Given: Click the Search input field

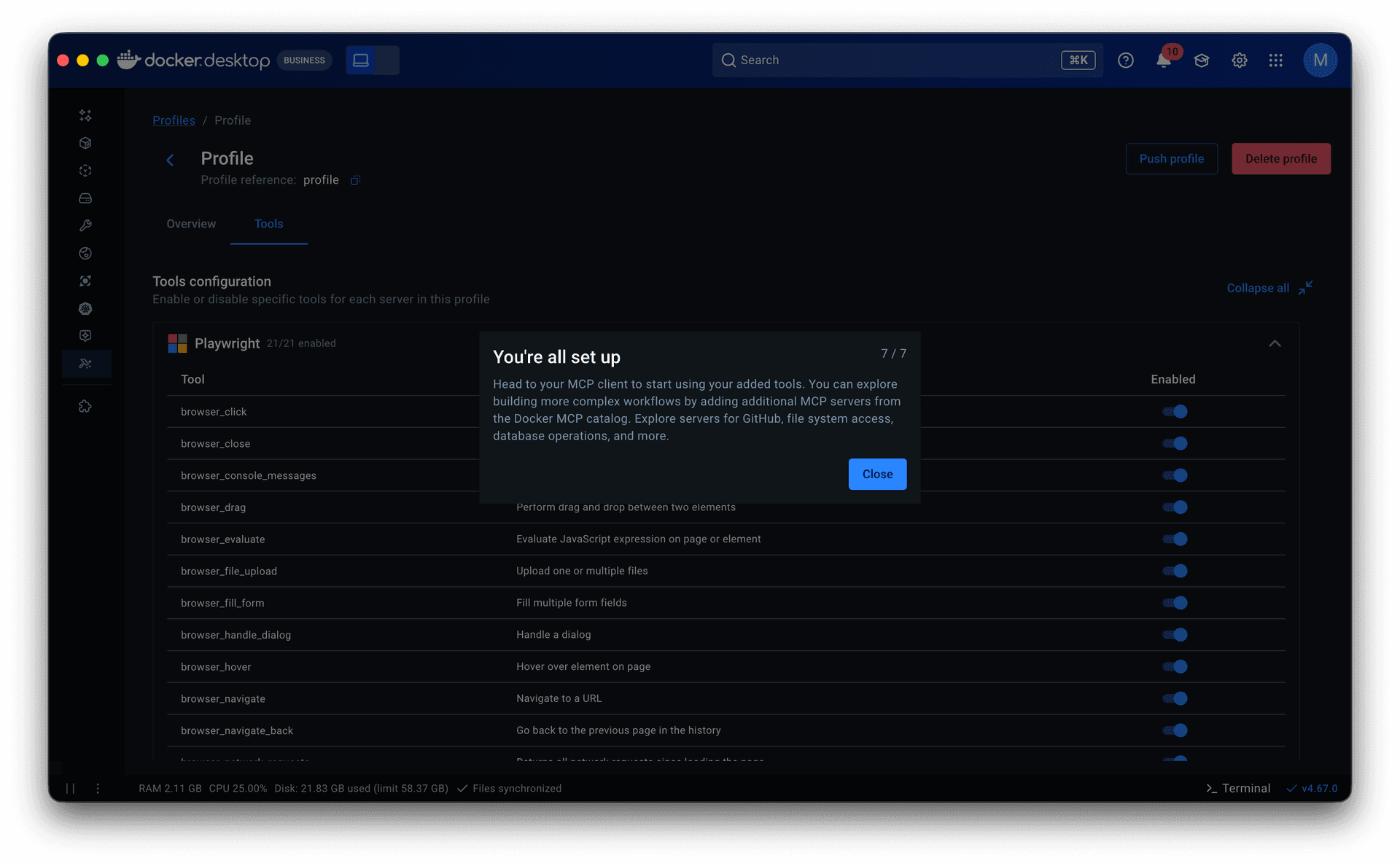Looking at the screenshot, I should click(890, 61).
